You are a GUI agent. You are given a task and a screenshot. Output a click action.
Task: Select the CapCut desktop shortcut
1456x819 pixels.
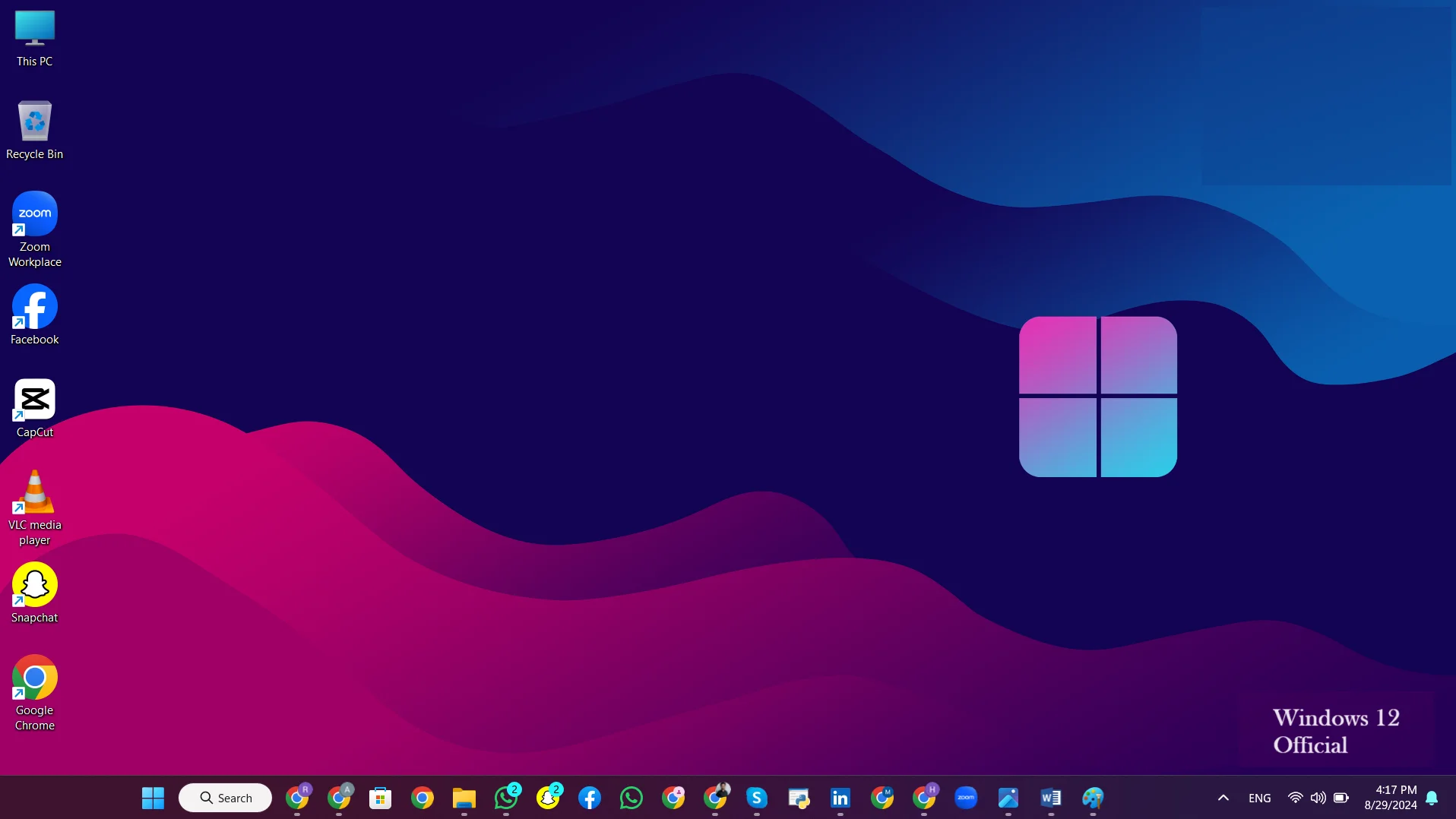click(x=35, y=409)
